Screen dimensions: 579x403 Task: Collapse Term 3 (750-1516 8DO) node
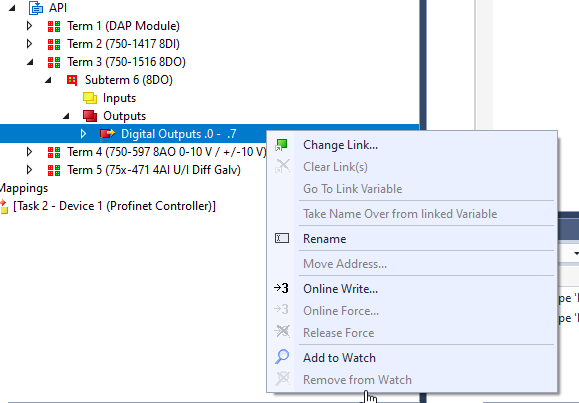30,62
